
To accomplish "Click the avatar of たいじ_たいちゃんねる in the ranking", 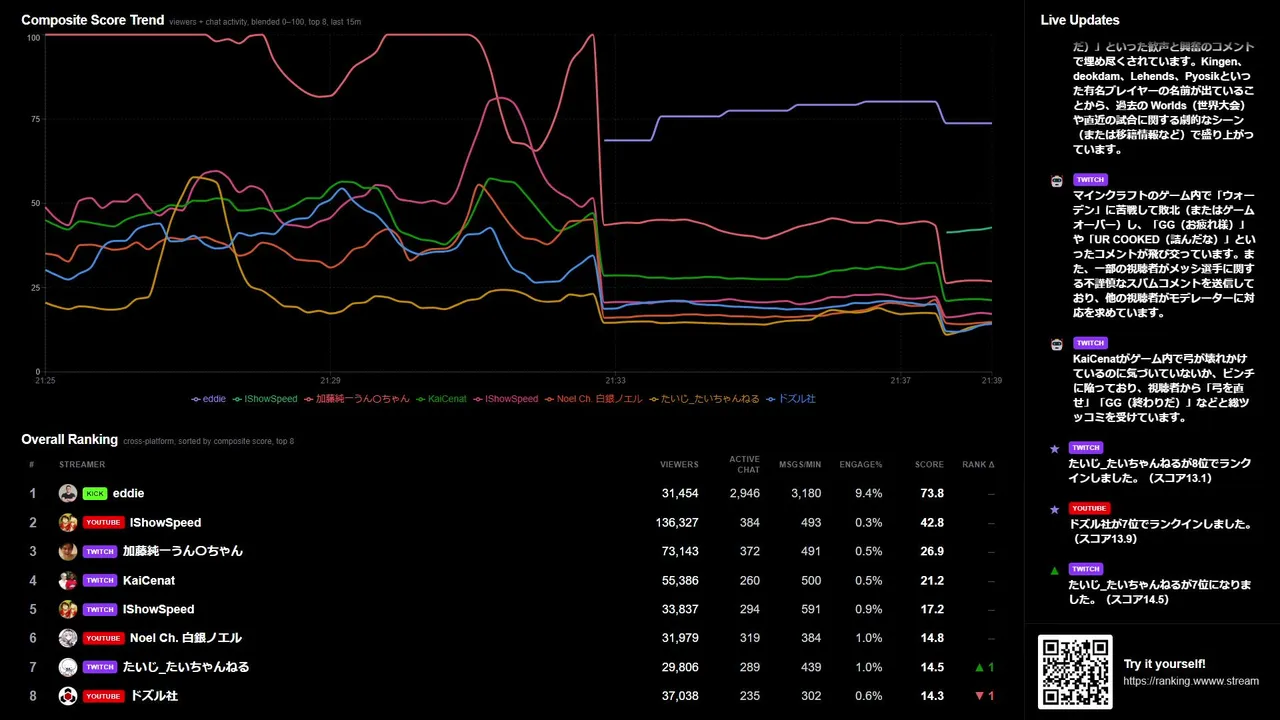I will 68,667.
